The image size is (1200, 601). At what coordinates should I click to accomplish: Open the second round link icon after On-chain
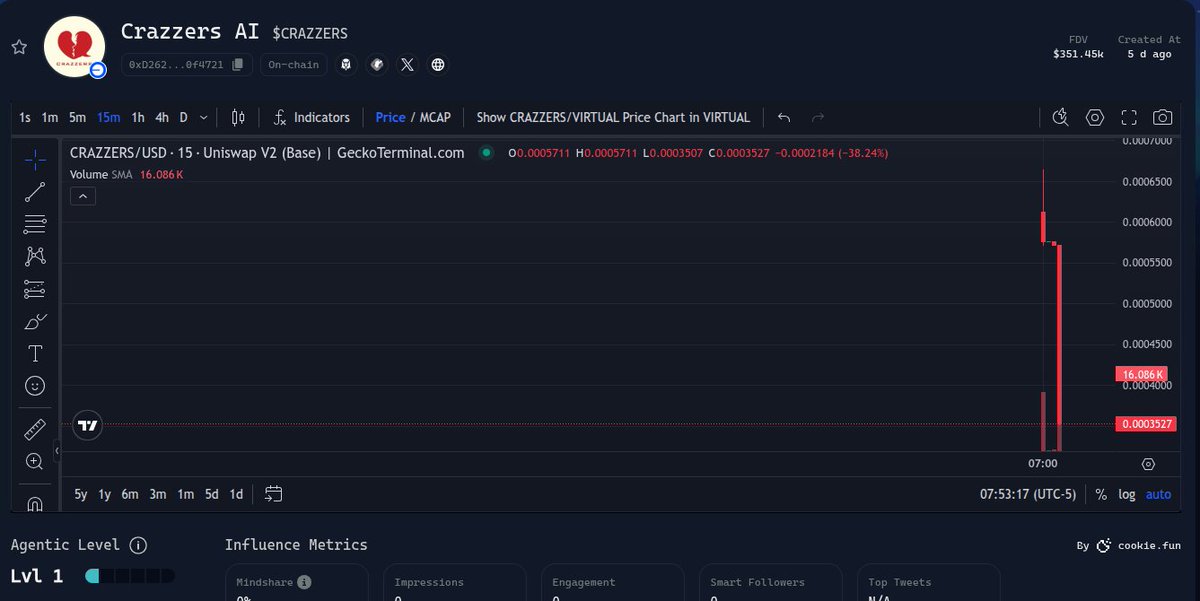[377, 65]
